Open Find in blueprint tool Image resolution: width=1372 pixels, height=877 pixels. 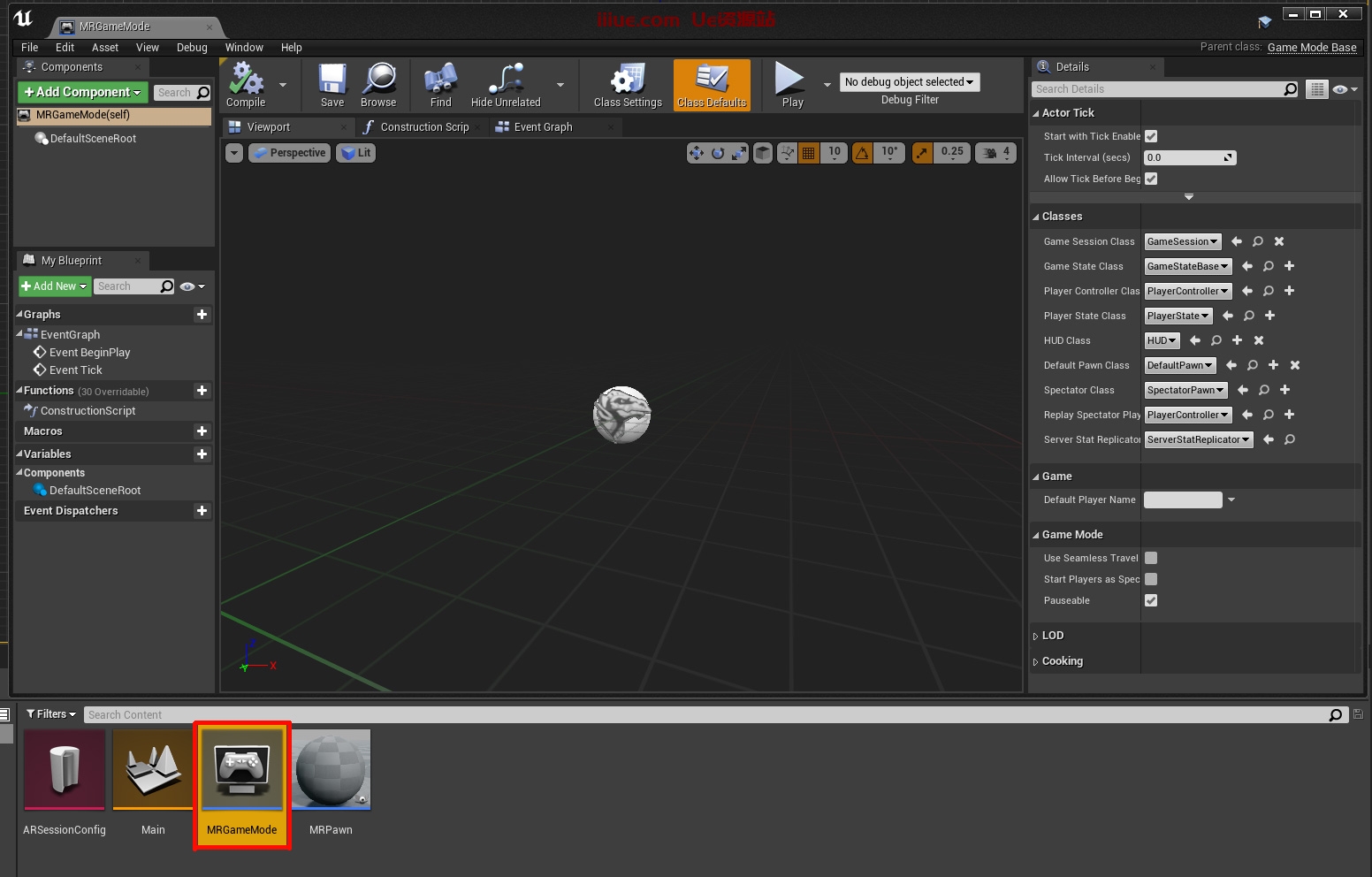coord(440,80)
